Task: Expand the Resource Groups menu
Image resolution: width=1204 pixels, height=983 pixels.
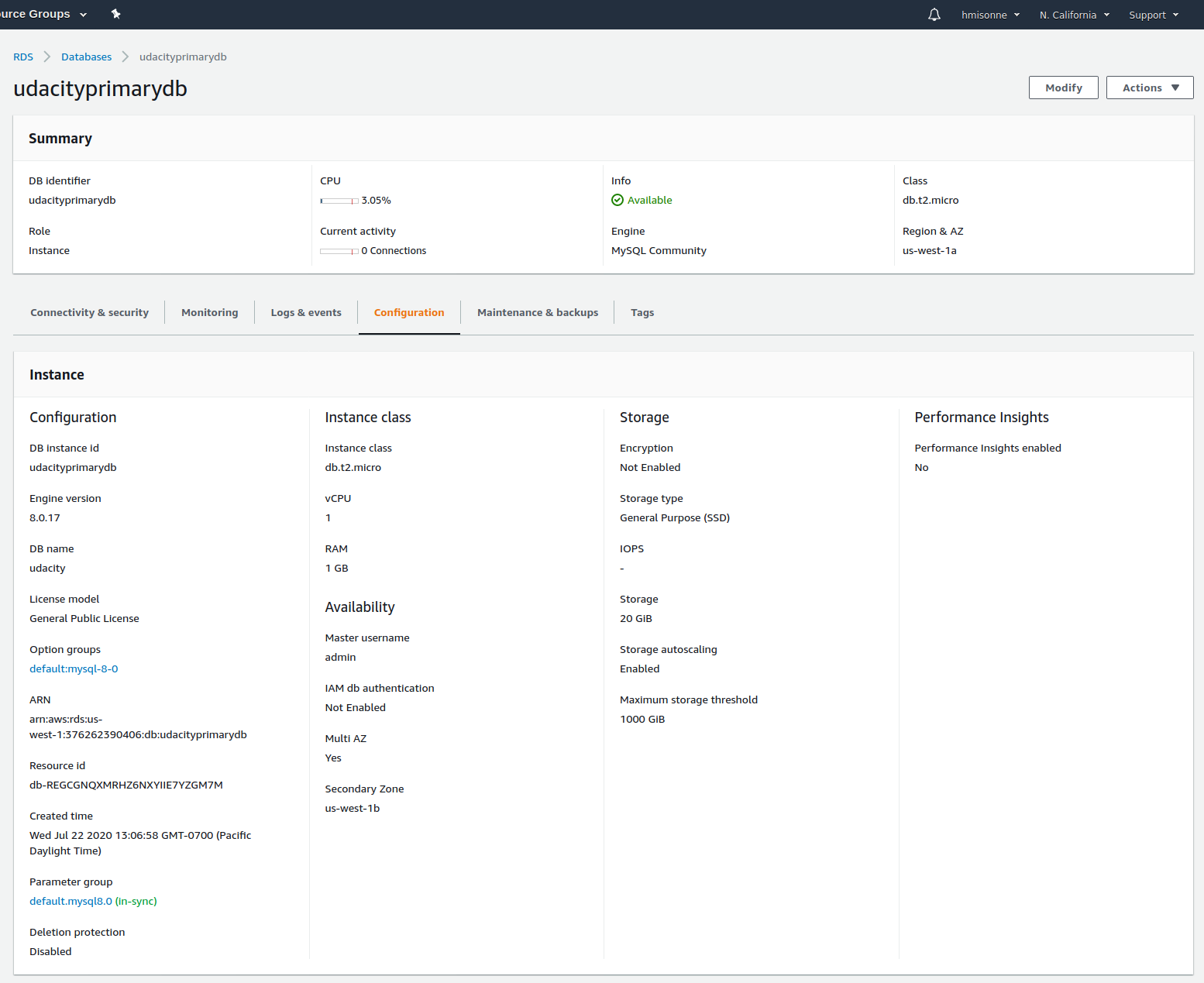Action: (x=44, y=14)
